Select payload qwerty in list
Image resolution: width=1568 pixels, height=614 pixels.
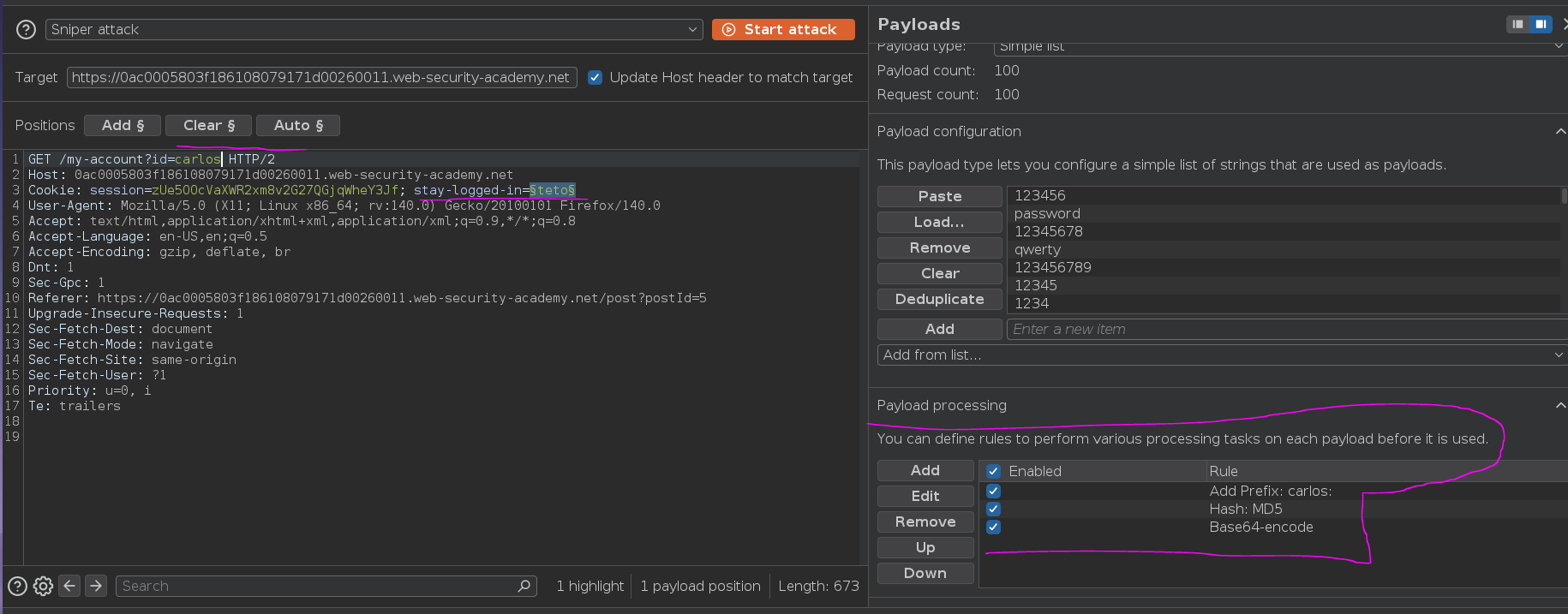coord(1284,249)
